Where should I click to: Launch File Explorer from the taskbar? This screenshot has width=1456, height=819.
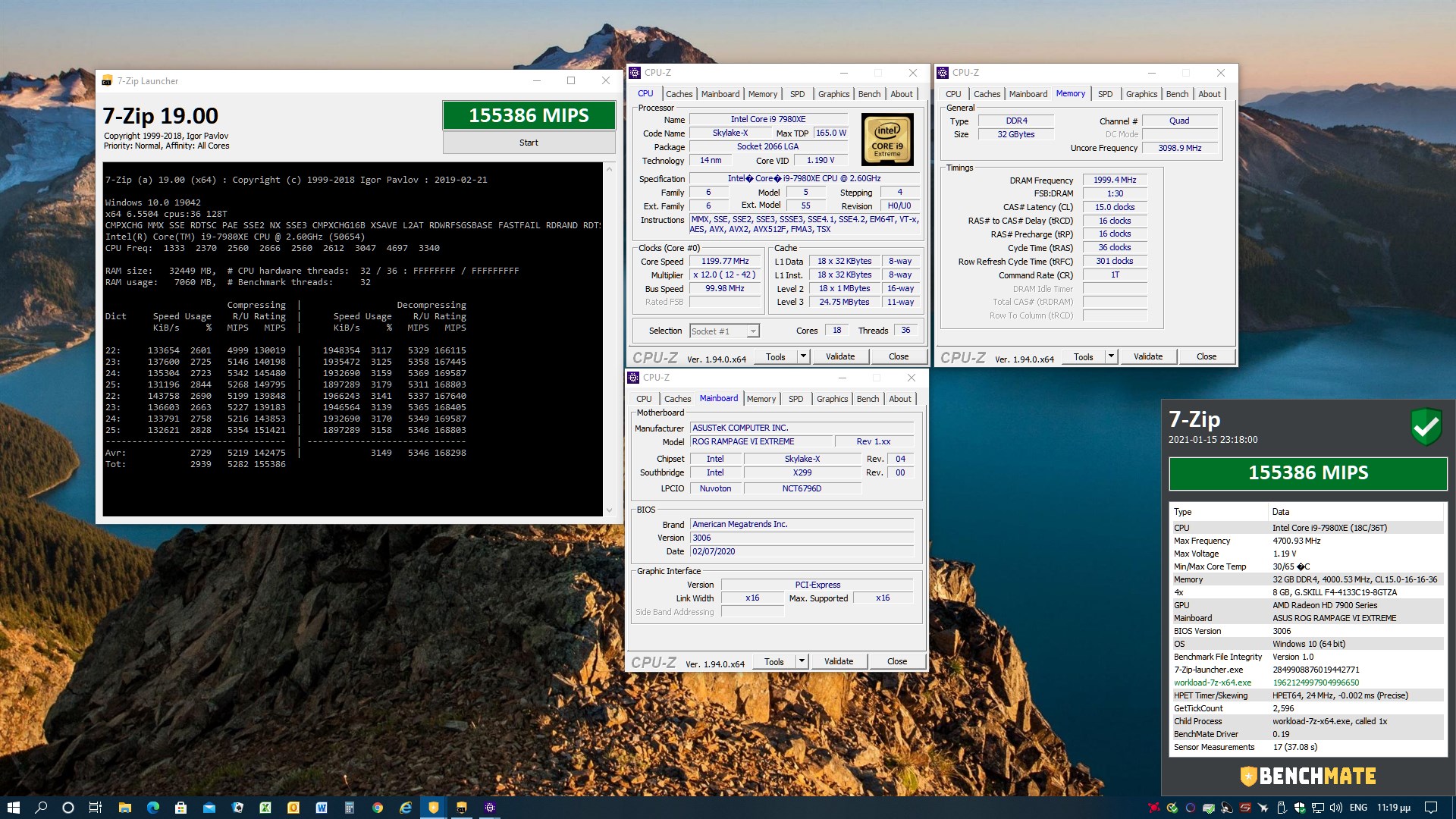pos(125,808)
